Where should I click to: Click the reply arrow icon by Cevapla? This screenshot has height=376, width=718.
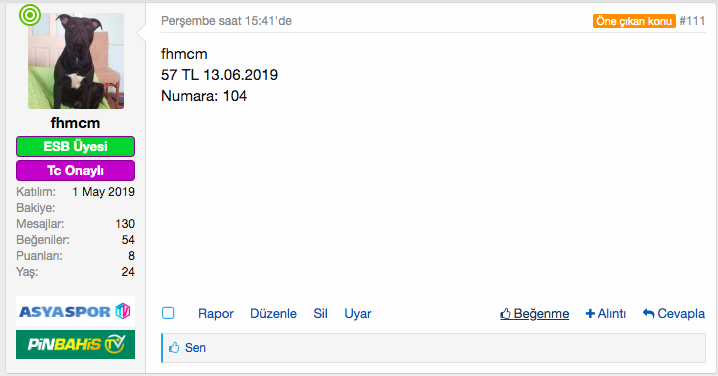click(648, 313)
